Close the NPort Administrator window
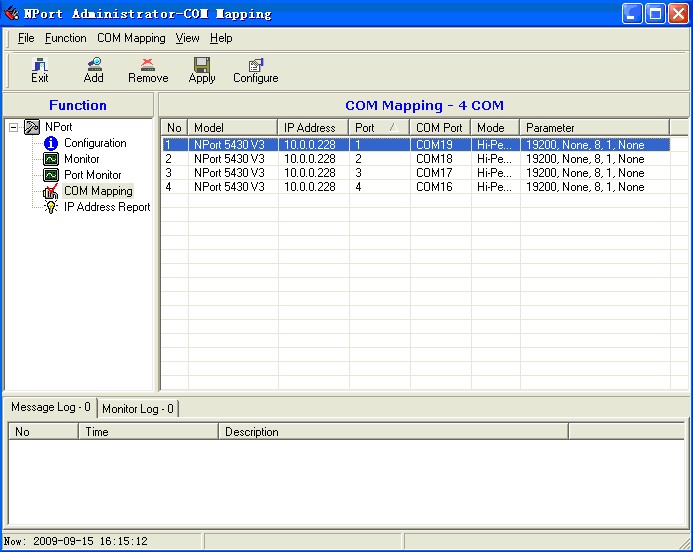693x552 pixels. 678,13
